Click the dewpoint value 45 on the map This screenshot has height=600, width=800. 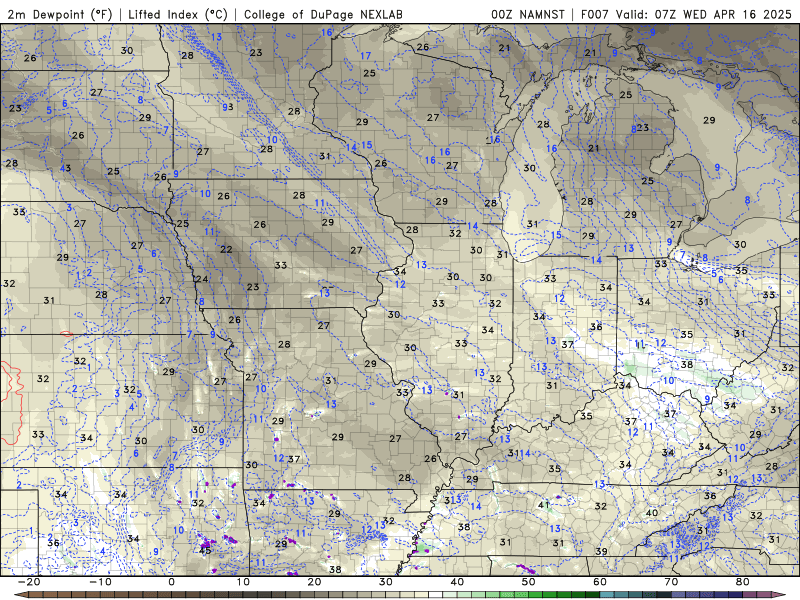(205, 551)
